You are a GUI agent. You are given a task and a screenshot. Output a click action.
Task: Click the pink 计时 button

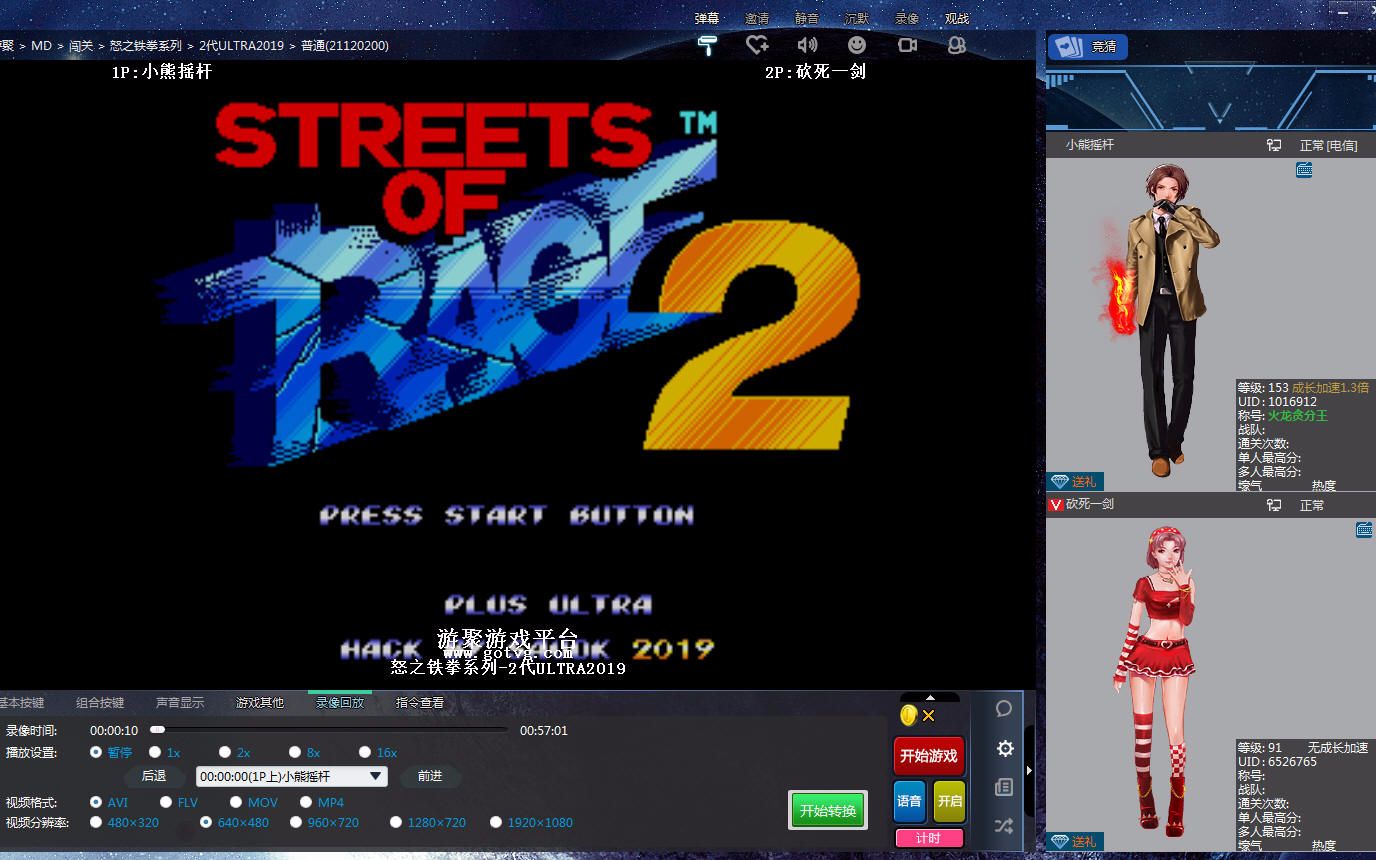929,838
